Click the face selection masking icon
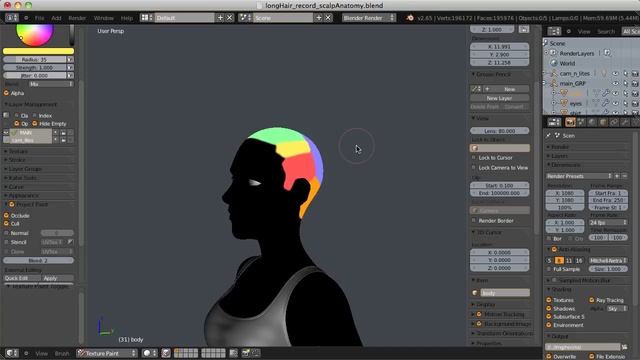640x360 pixels. (166, 353)
